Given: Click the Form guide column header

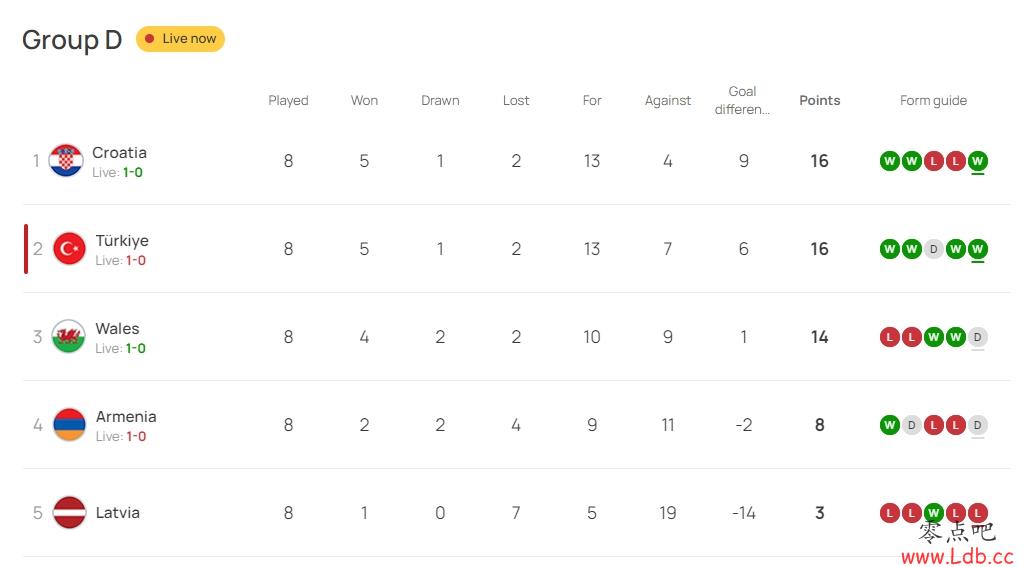Looking at the screenshot, I should coord(933,100).
